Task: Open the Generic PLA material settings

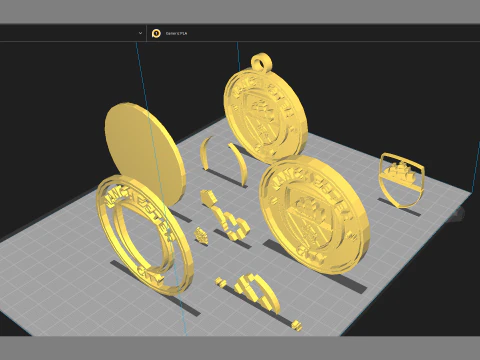Action: click(176, 34)
